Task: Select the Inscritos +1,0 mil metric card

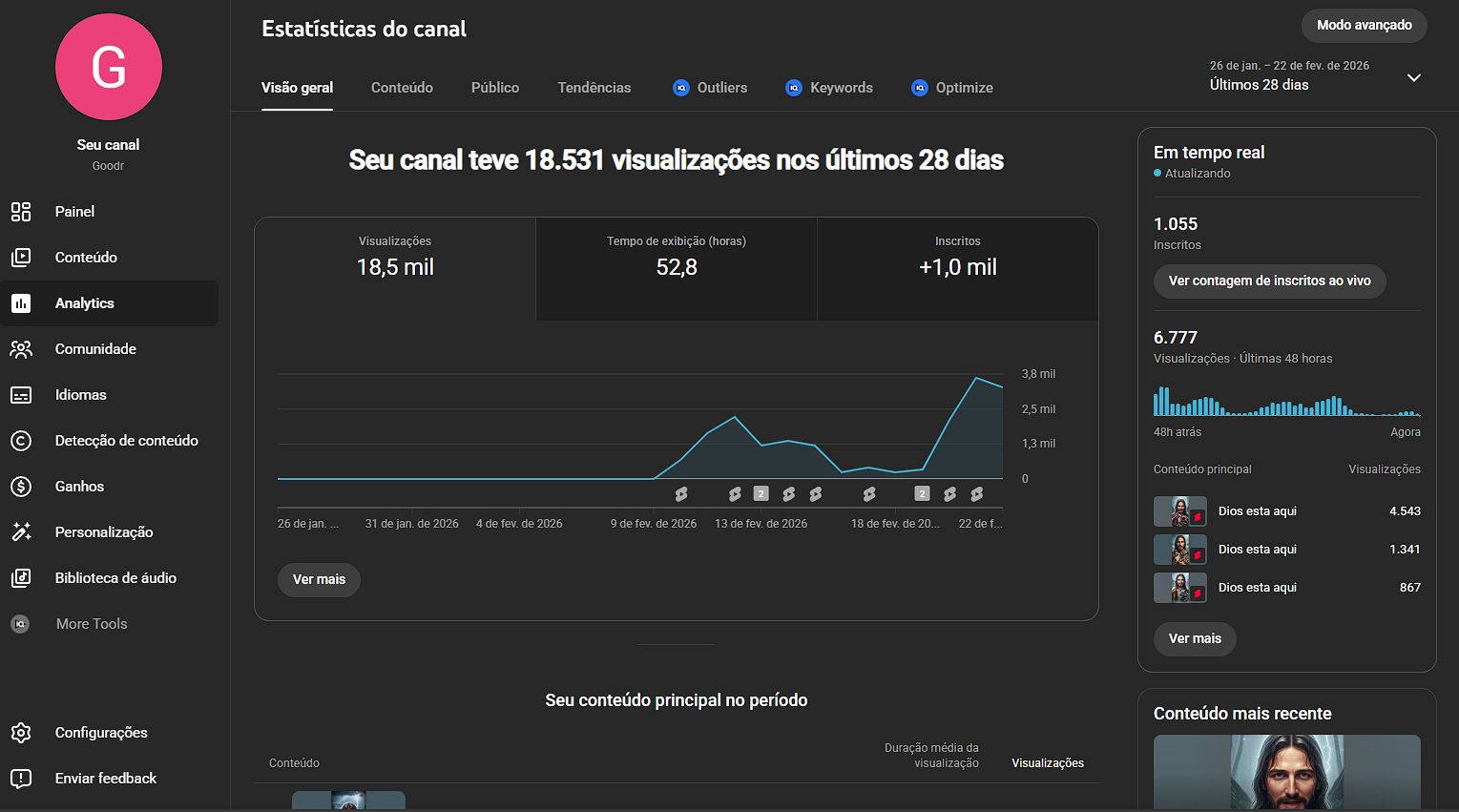Action: (958, 269)
